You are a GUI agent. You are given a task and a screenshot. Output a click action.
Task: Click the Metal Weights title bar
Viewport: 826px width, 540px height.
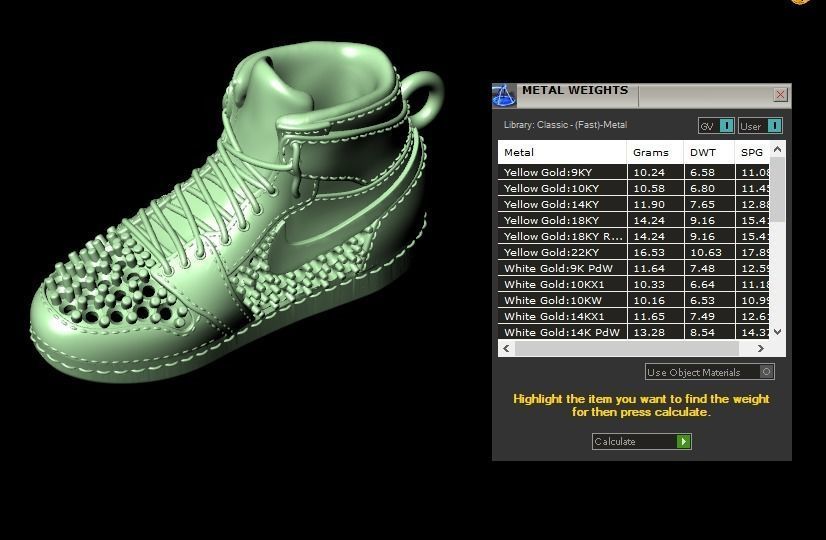click(x=642, y=95)
